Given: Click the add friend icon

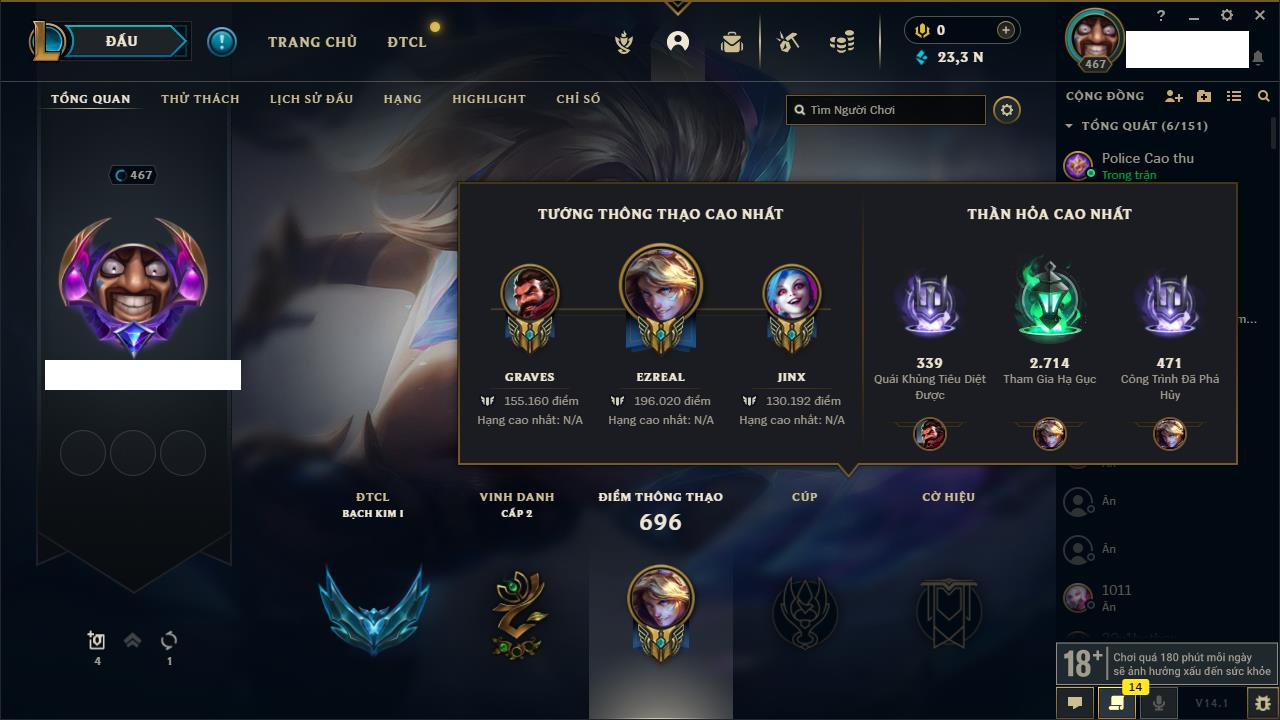Looking at the screenshot, I should 1174,96.
